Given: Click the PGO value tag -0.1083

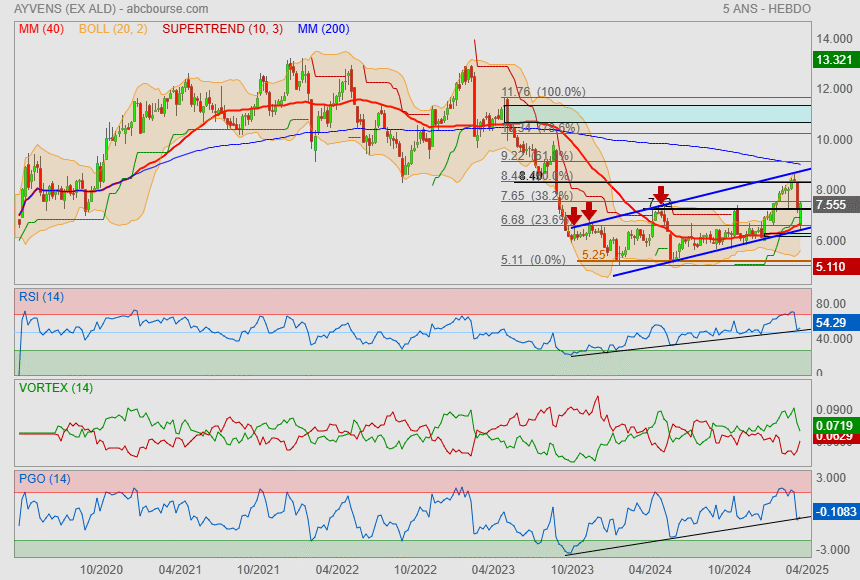Looking at the screenshot, I should (834, 511).
